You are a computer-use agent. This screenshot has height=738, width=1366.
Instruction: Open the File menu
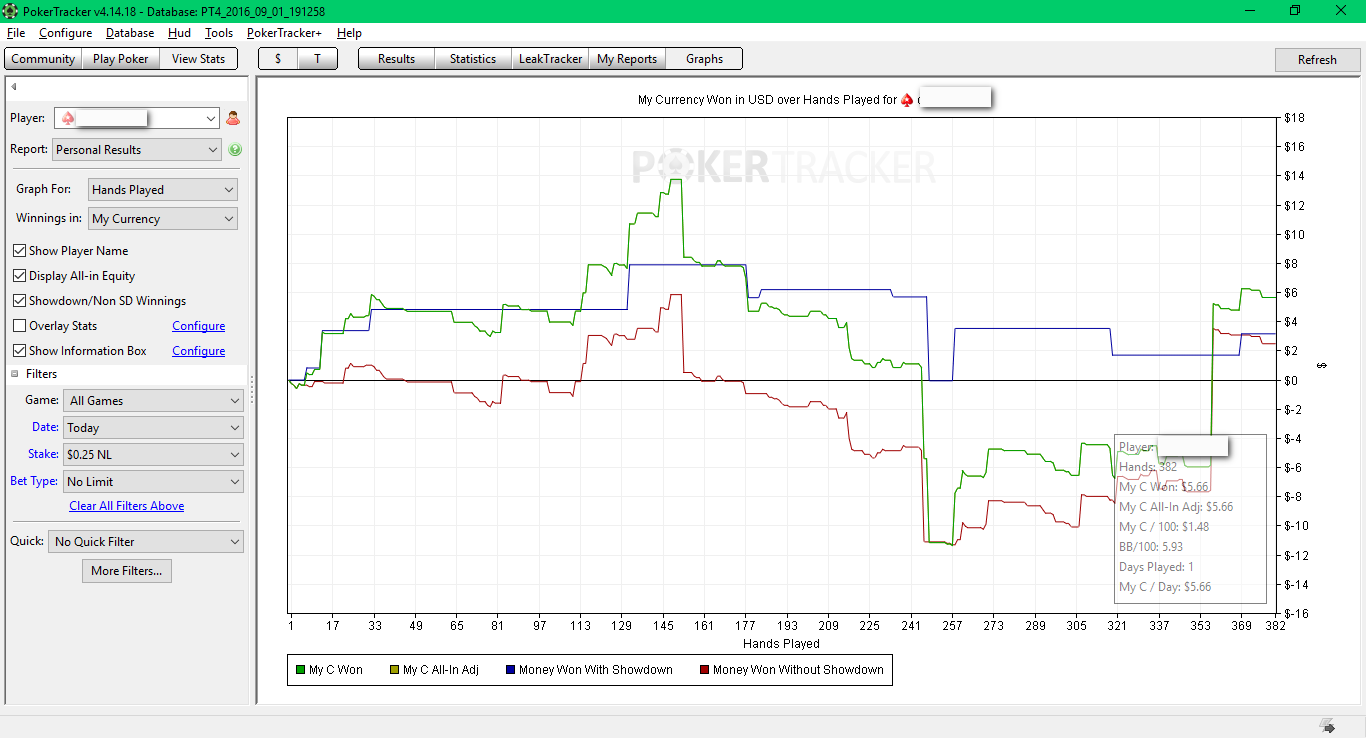pyautogui.click(x=16, y=33)
